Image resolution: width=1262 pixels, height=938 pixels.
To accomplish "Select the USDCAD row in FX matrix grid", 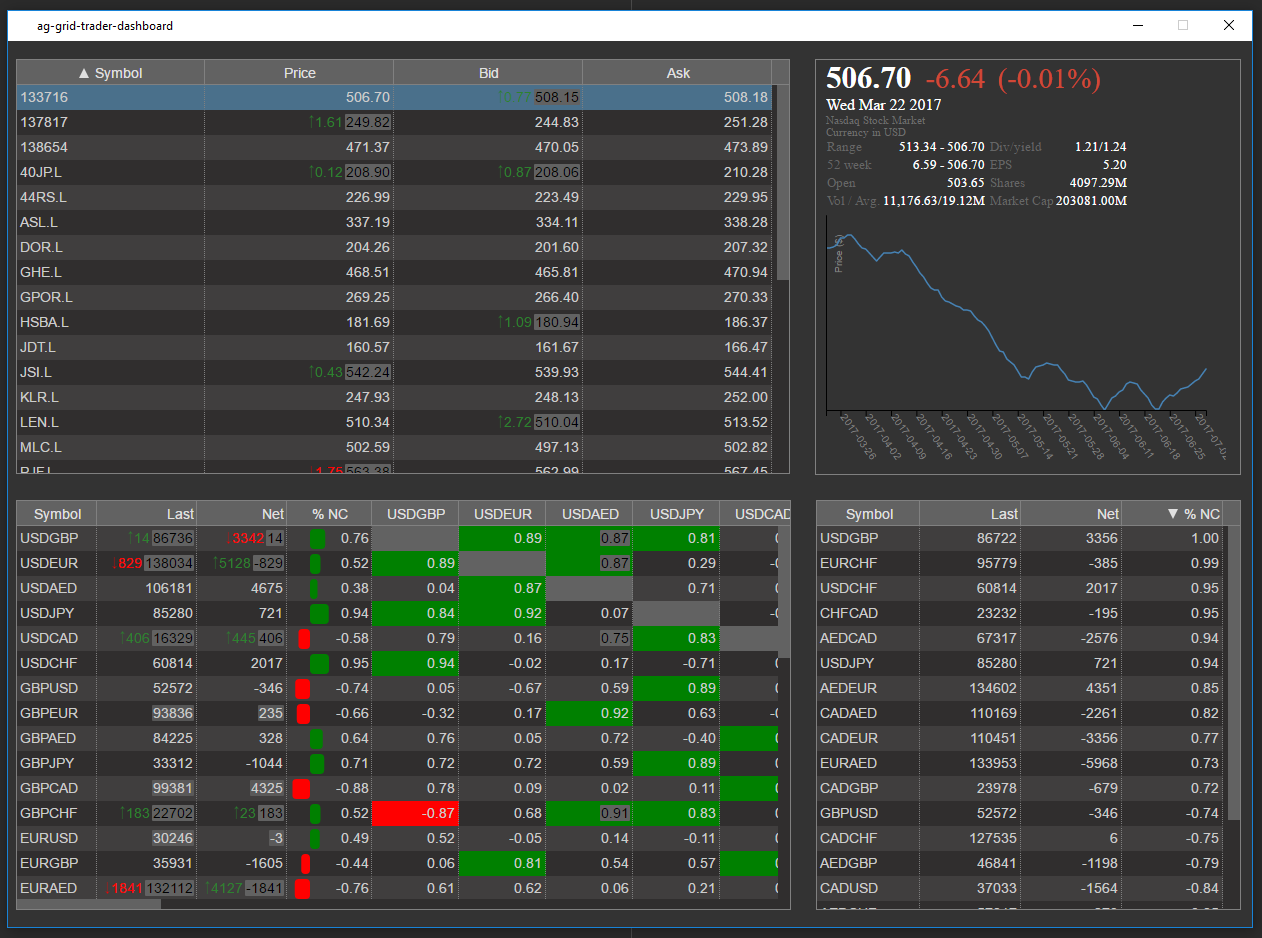I will coord(397,638).
